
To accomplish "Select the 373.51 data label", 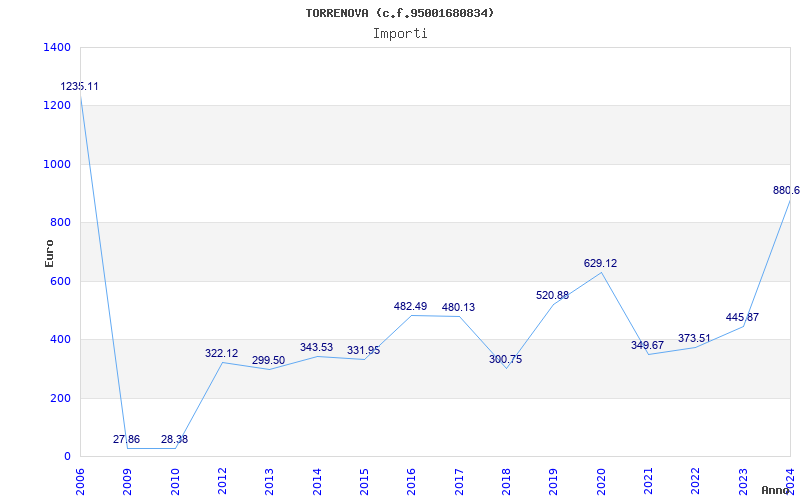I will (x=694, y=338).
